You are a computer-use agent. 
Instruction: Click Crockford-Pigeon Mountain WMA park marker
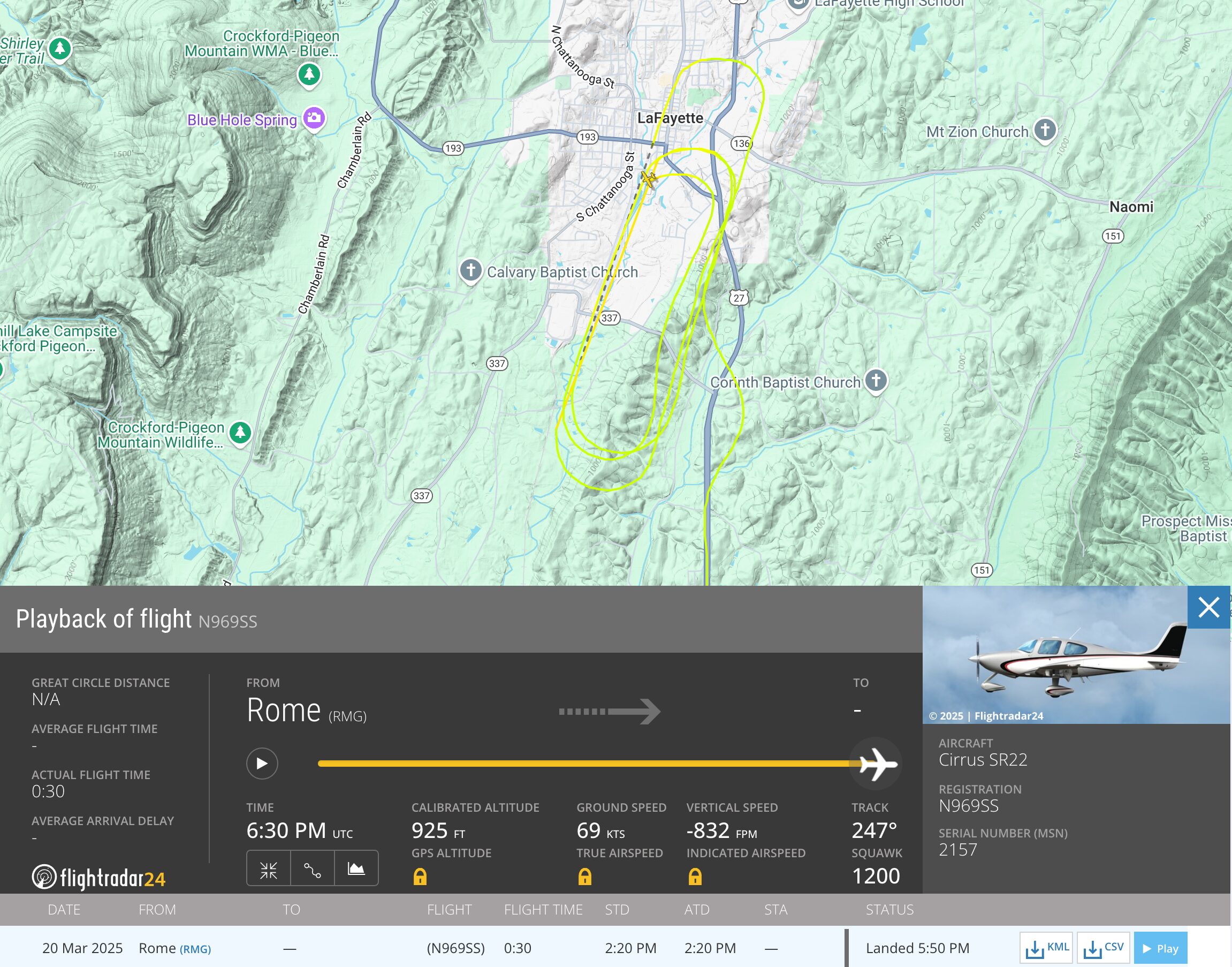tap(309, 74)
